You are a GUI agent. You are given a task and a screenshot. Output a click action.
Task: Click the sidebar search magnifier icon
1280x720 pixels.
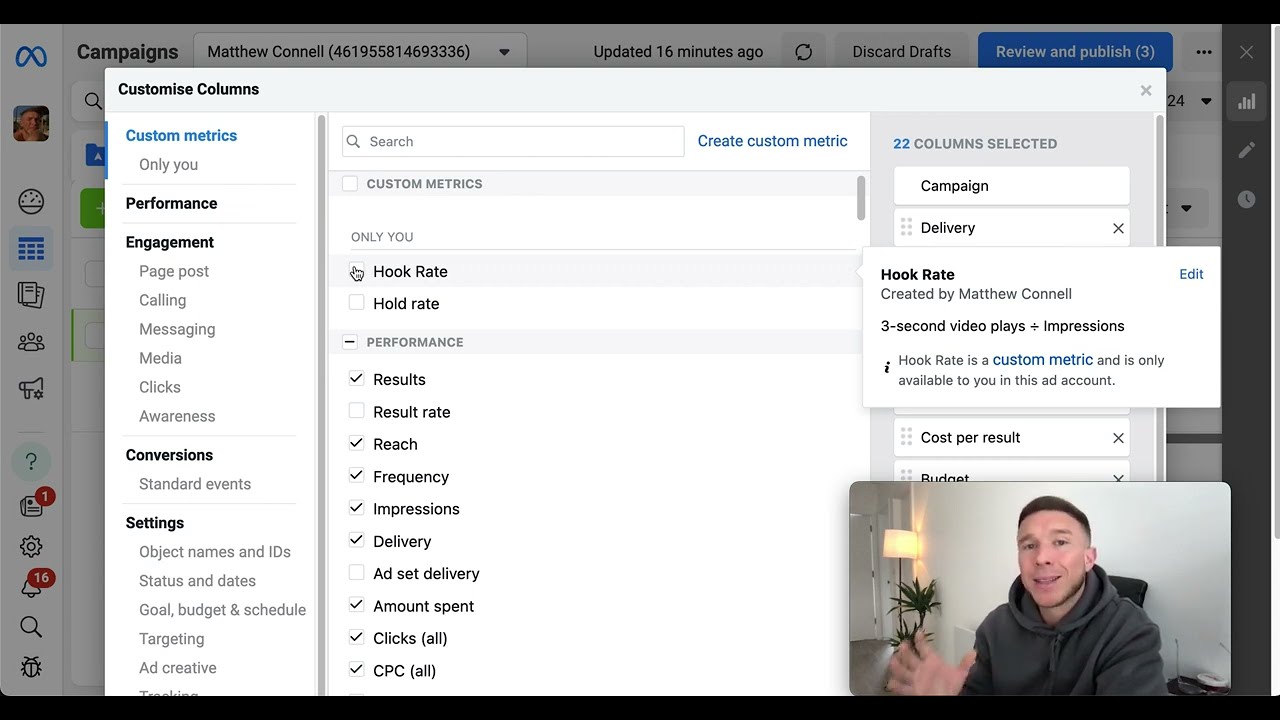click(31, 627)
